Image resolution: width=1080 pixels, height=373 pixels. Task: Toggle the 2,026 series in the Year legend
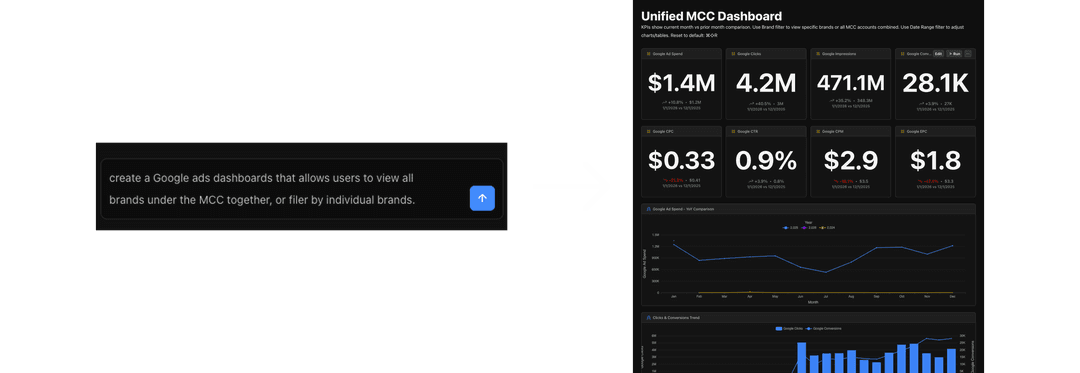(809, 227)
